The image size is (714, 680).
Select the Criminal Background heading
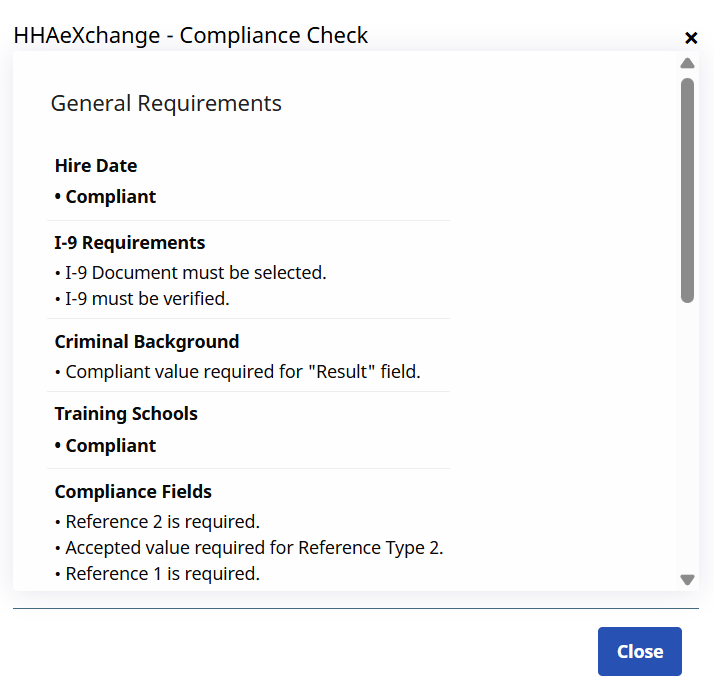coord(147,342)
